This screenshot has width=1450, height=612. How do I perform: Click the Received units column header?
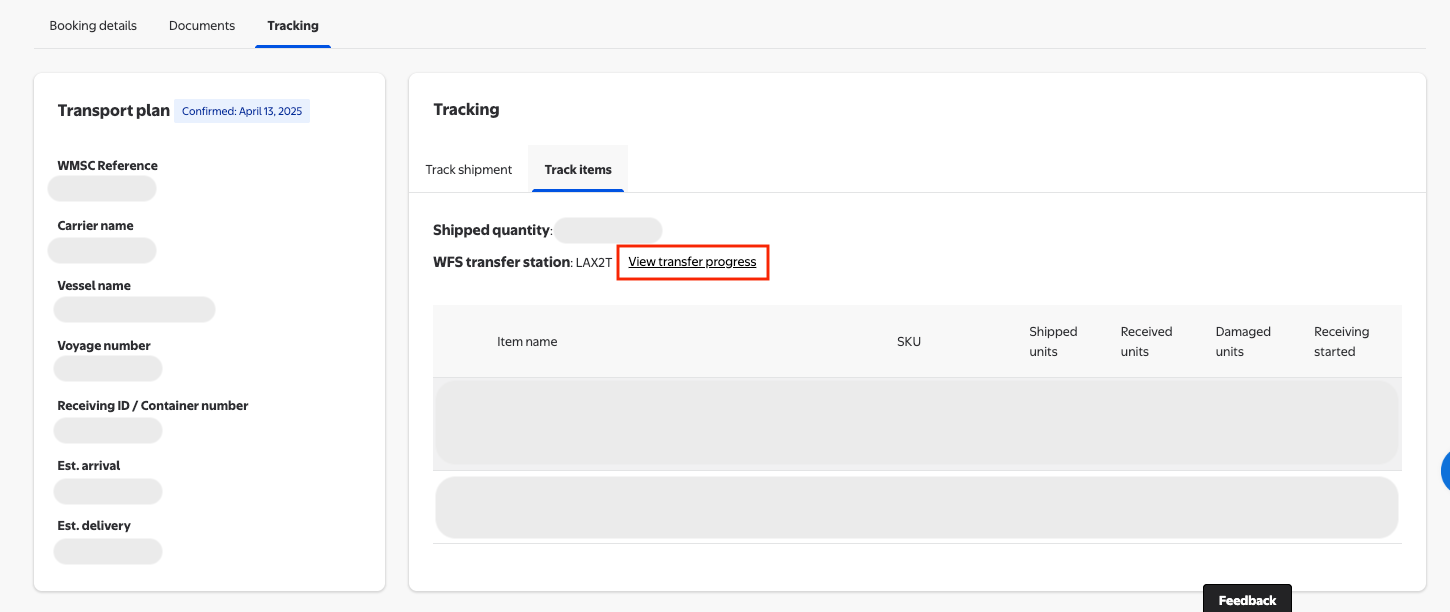[1146, 342]
